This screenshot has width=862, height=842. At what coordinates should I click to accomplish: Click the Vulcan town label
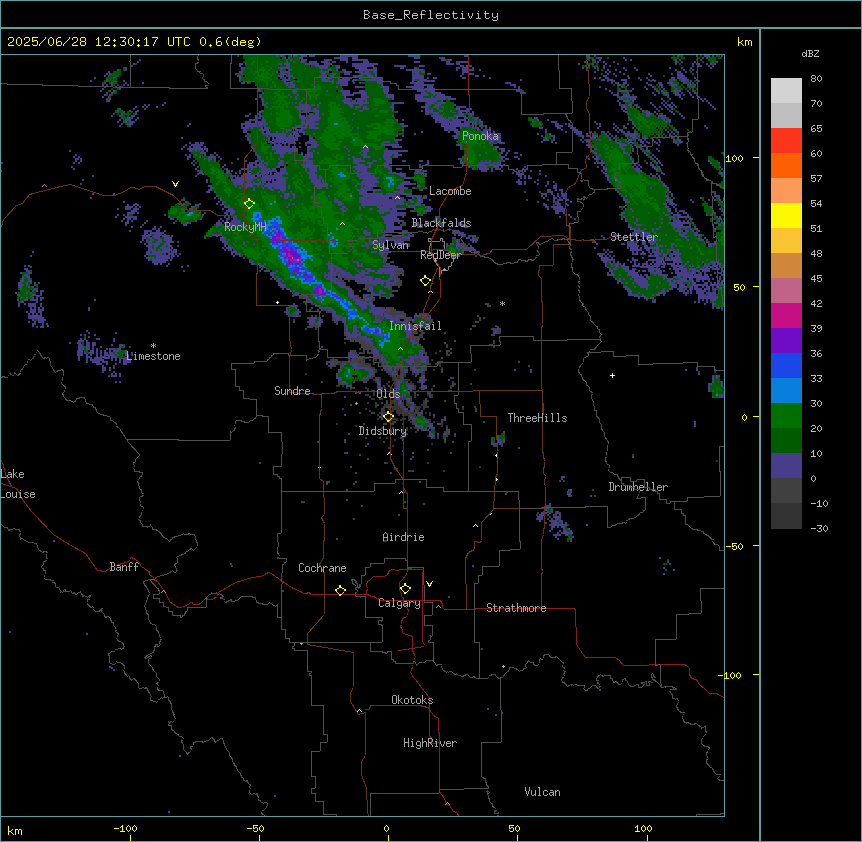point(543,792)
